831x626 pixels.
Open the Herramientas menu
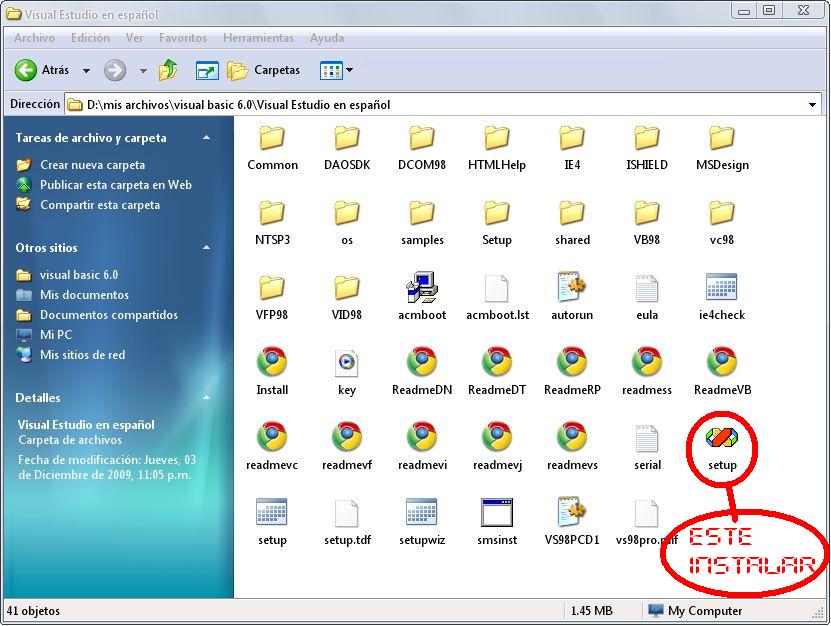[x=258, y=38]
